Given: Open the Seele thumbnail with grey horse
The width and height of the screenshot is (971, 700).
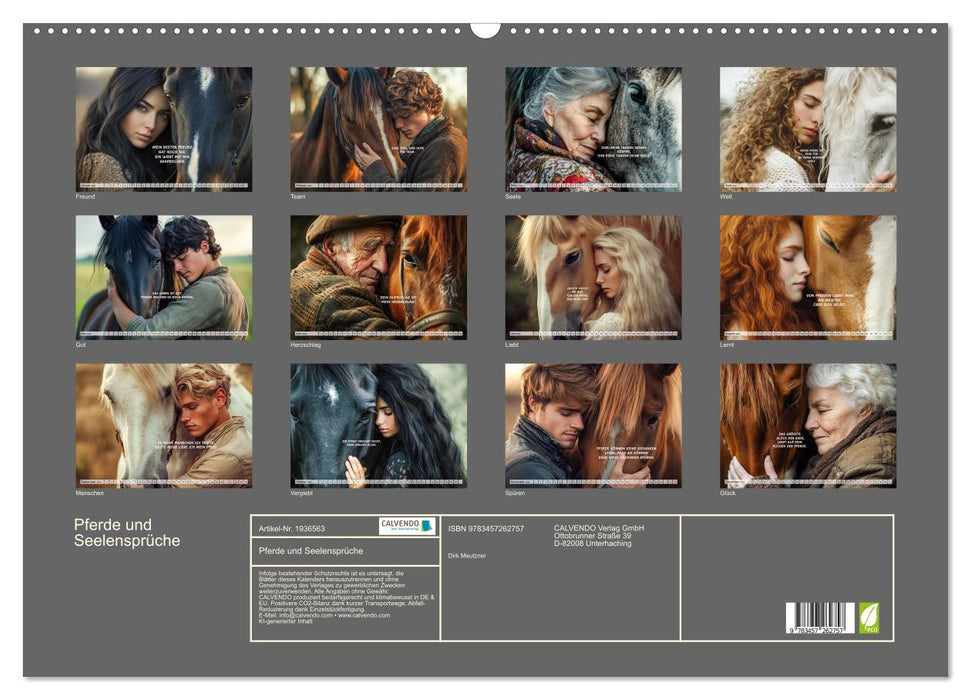Looking at the screenshot, I should coord(593,129).
